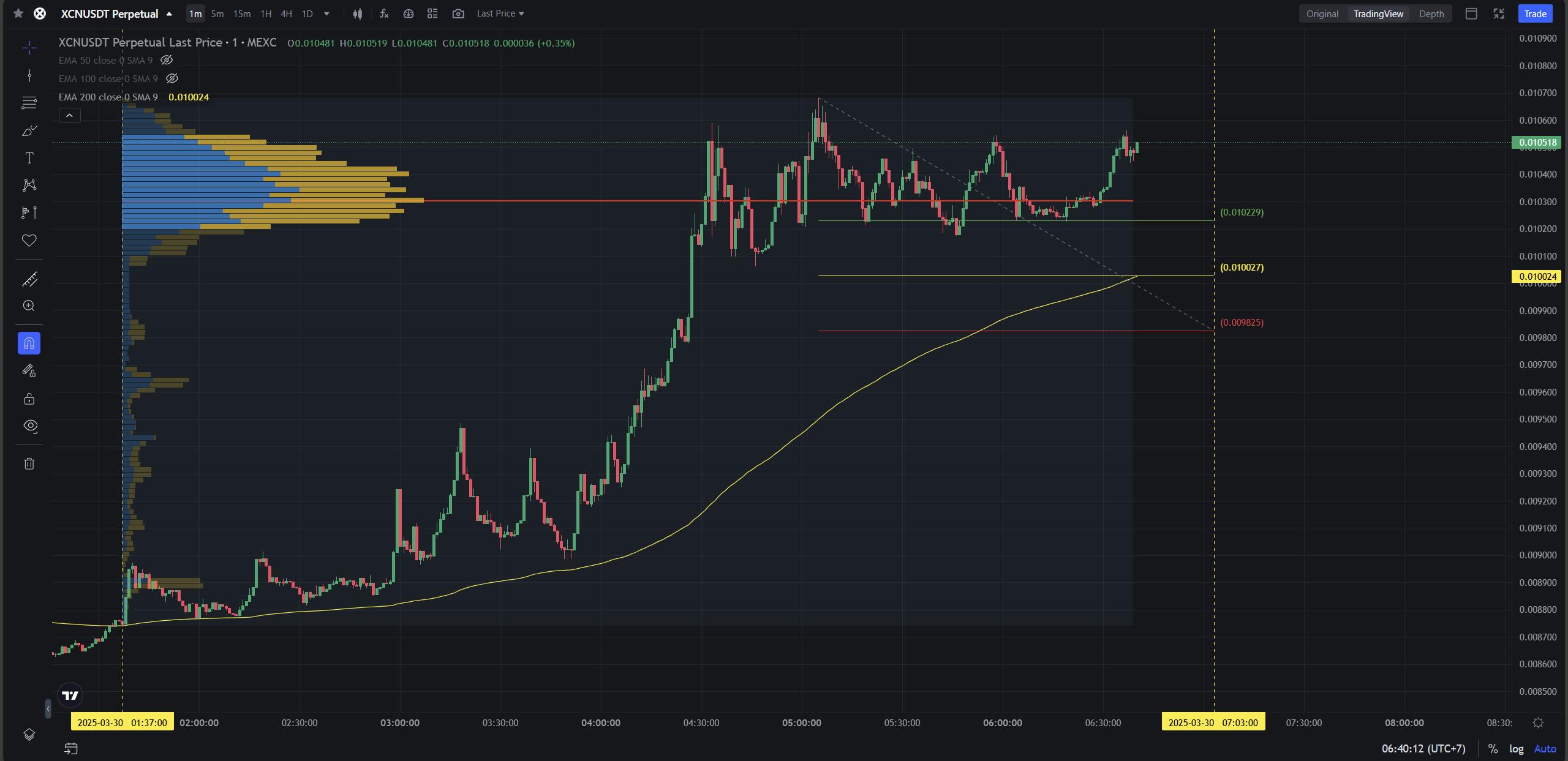Show the hidden EMA 100 indicator
1568x761 pixels.
pos(172,78)
